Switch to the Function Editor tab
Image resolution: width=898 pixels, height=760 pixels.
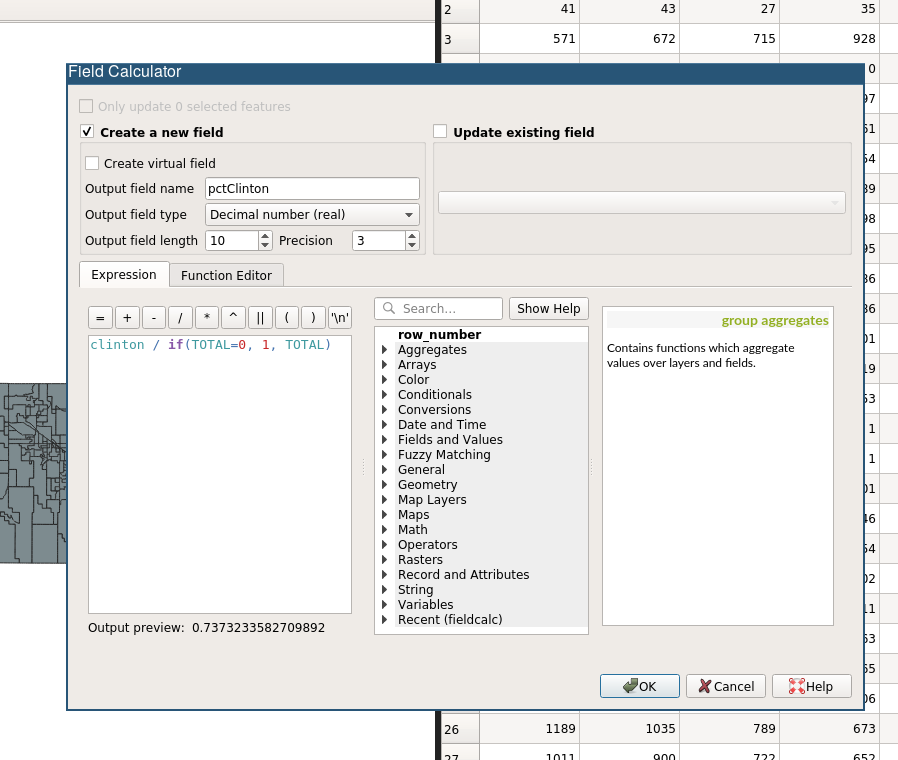click(x=226, y=275)
